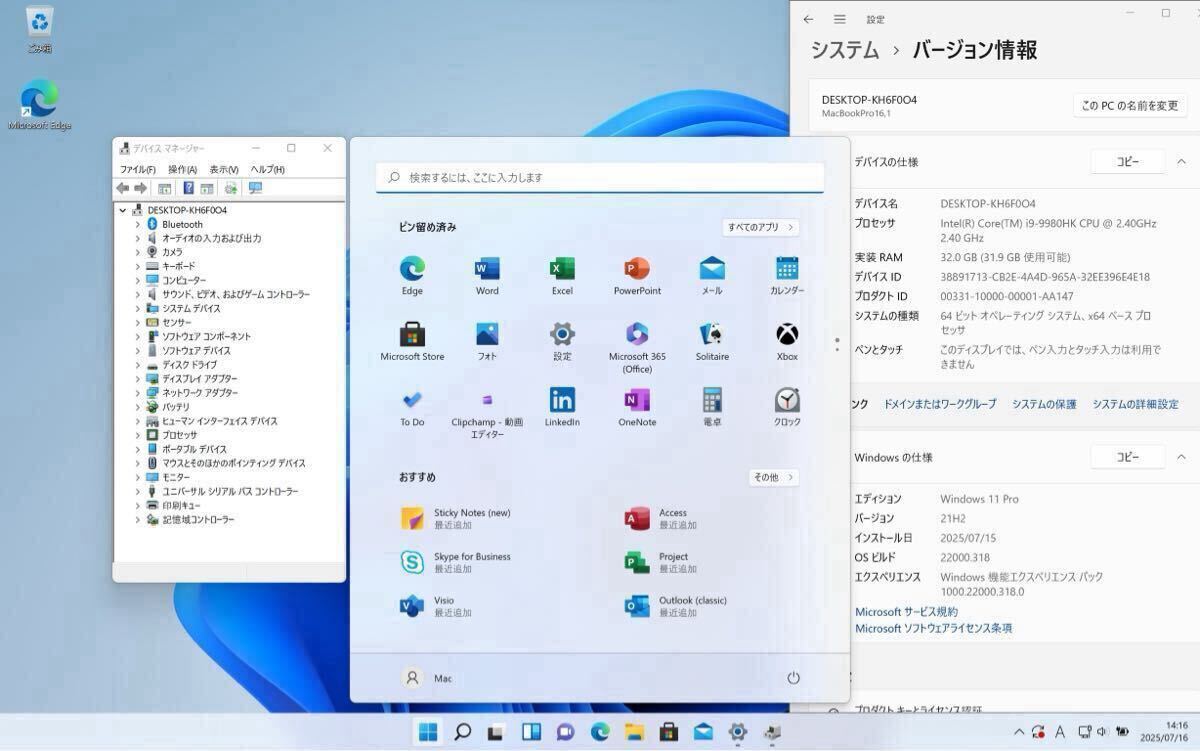The image size is (1200, 751).
Task: Open Access recommended item
Action: pyautogui.click(x=662, y=518)
